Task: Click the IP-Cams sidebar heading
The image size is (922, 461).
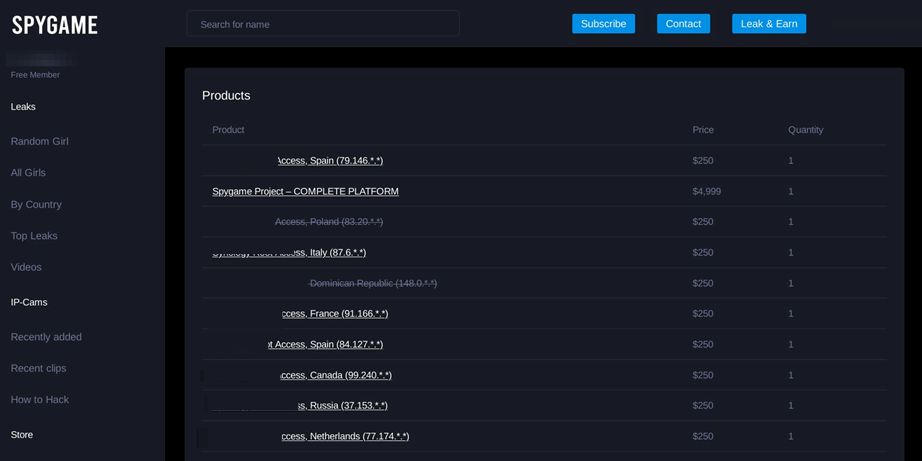Action: coord(29,302)
